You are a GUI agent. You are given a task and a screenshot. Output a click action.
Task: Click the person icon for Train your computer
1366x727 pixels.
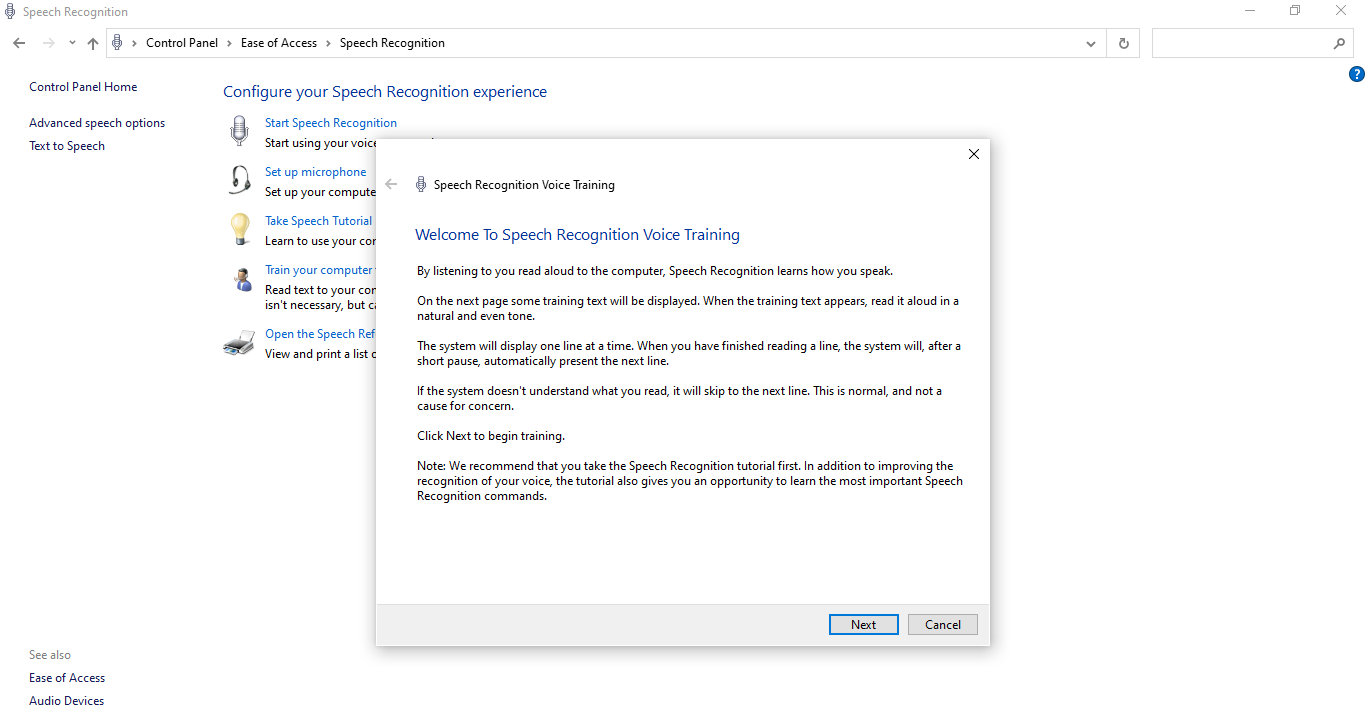click(242, 279)
